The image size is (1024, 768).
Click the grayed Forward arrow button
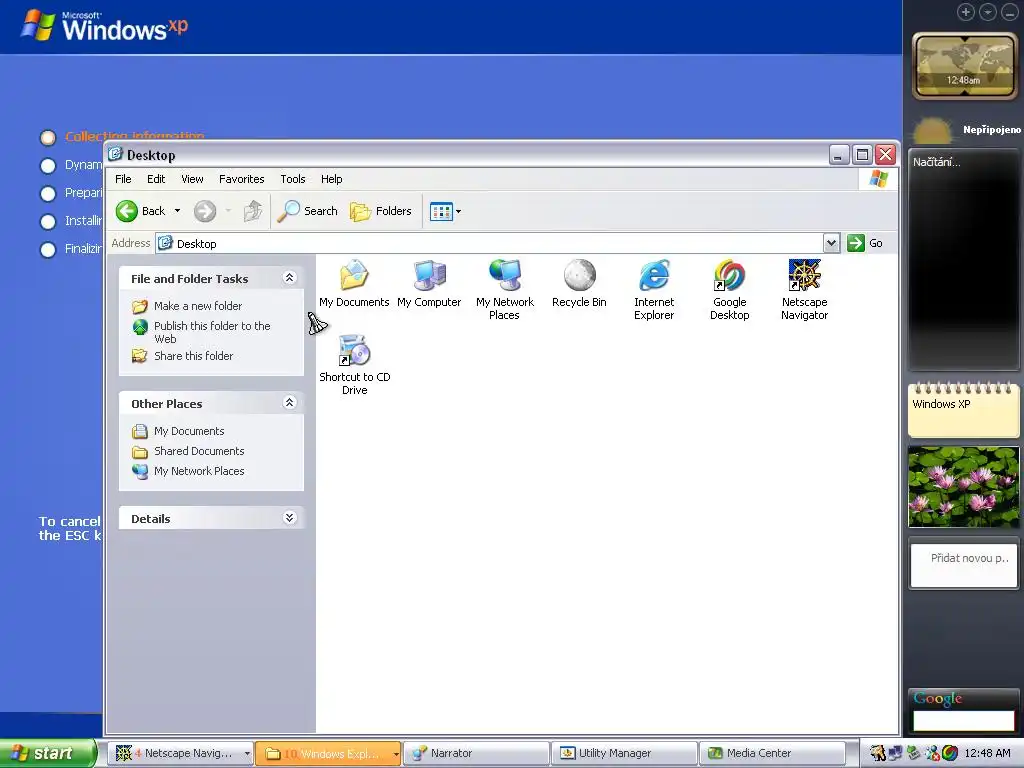pos(204,211)
